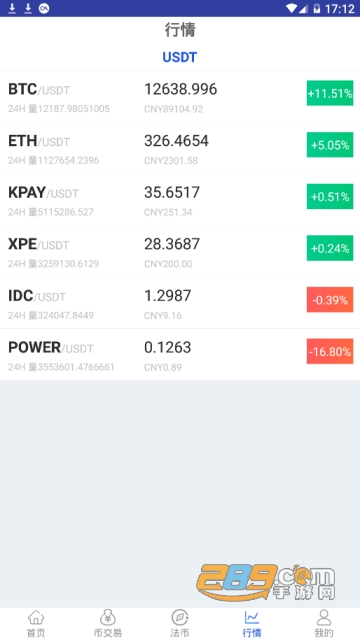Open the BTC/USDT trading pair row

coord(180,97)
